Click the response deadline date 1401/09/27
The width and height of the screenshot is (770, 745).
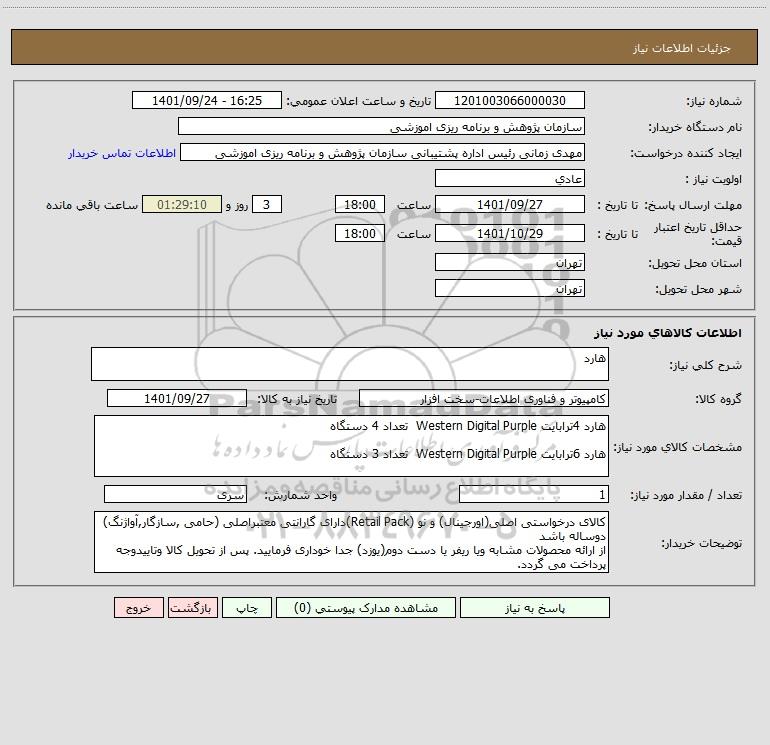[x=510, y=205]
